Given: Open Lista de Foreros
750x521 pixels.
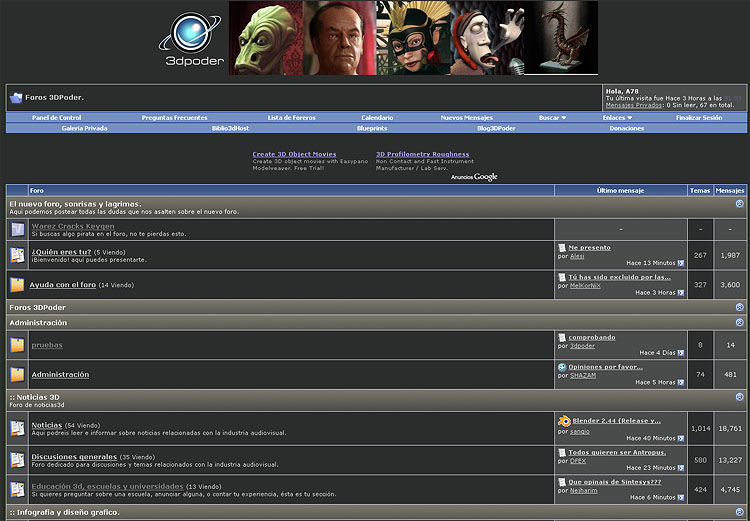Looking at the screenshot, I should coord(291,118).
